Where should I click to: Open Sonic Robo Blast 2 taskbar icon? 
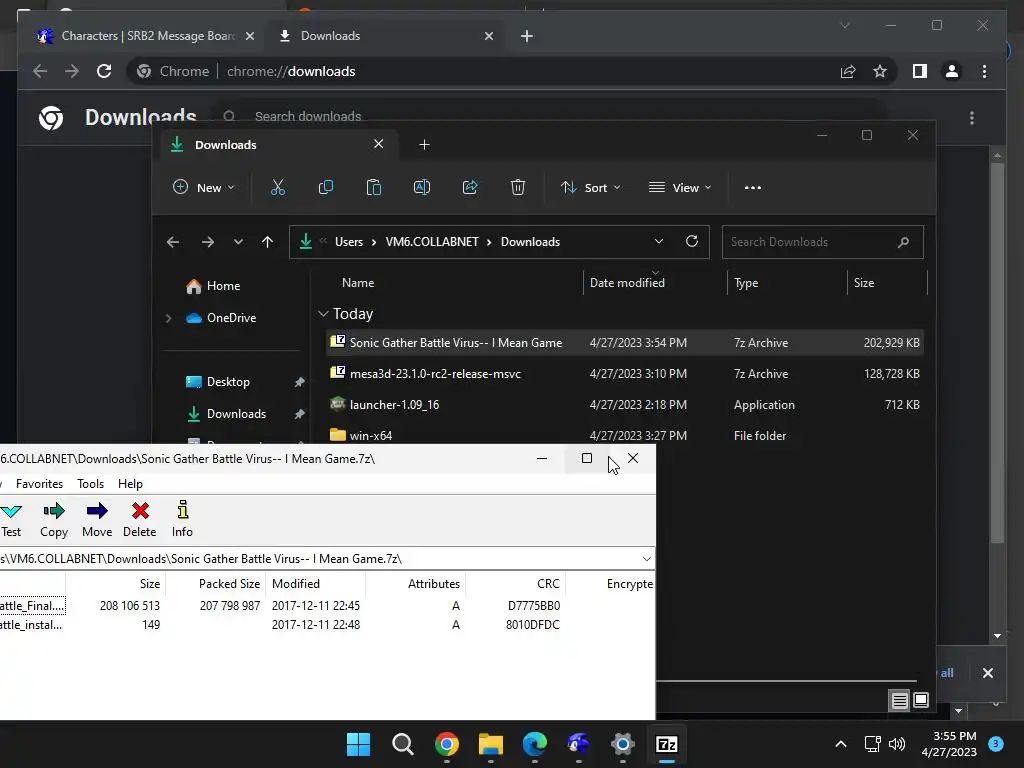point(579,744)
